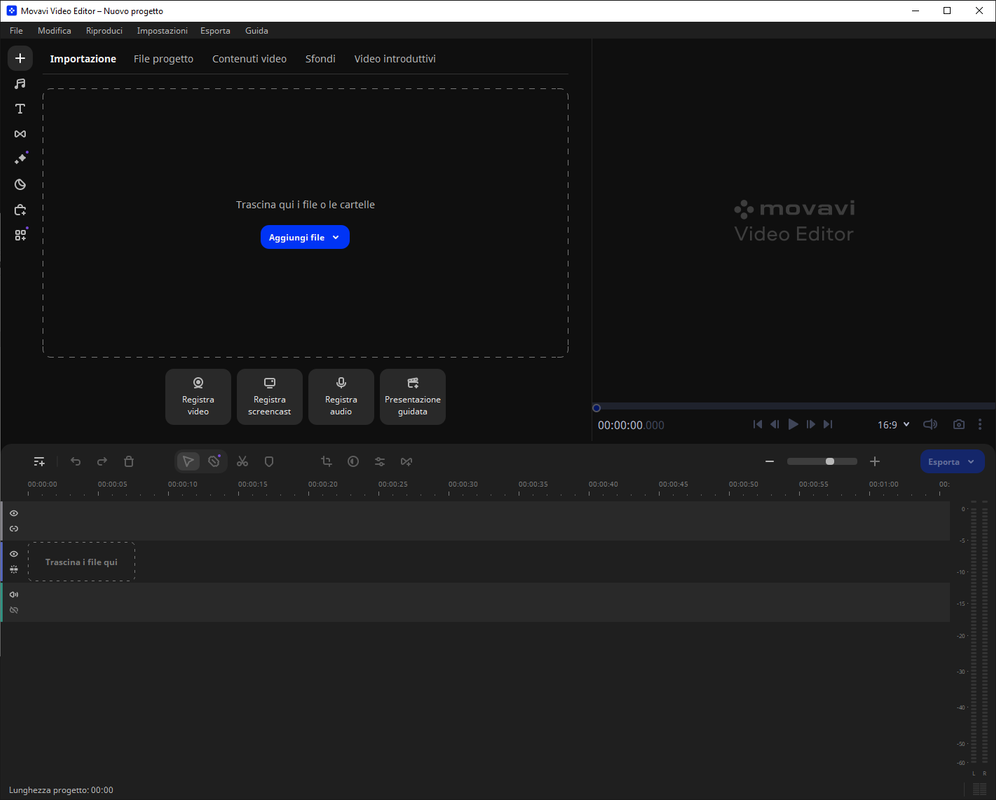Open the preview three-dot options menu
This screenshot has width=996, height=800.
(x=980, y=424)
